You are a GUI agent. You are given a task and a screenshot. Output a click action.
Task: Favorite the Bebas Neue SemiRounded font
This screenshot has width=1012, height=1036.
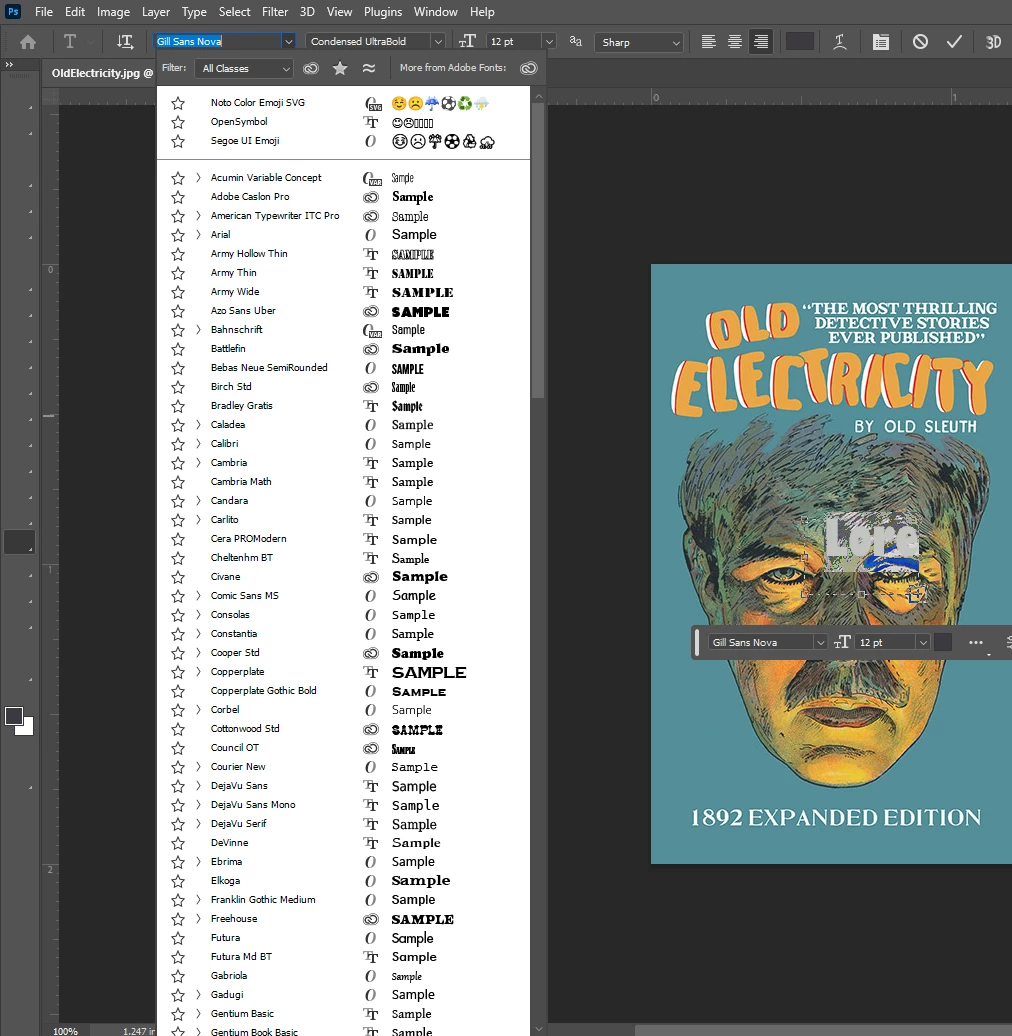(178, 368)
